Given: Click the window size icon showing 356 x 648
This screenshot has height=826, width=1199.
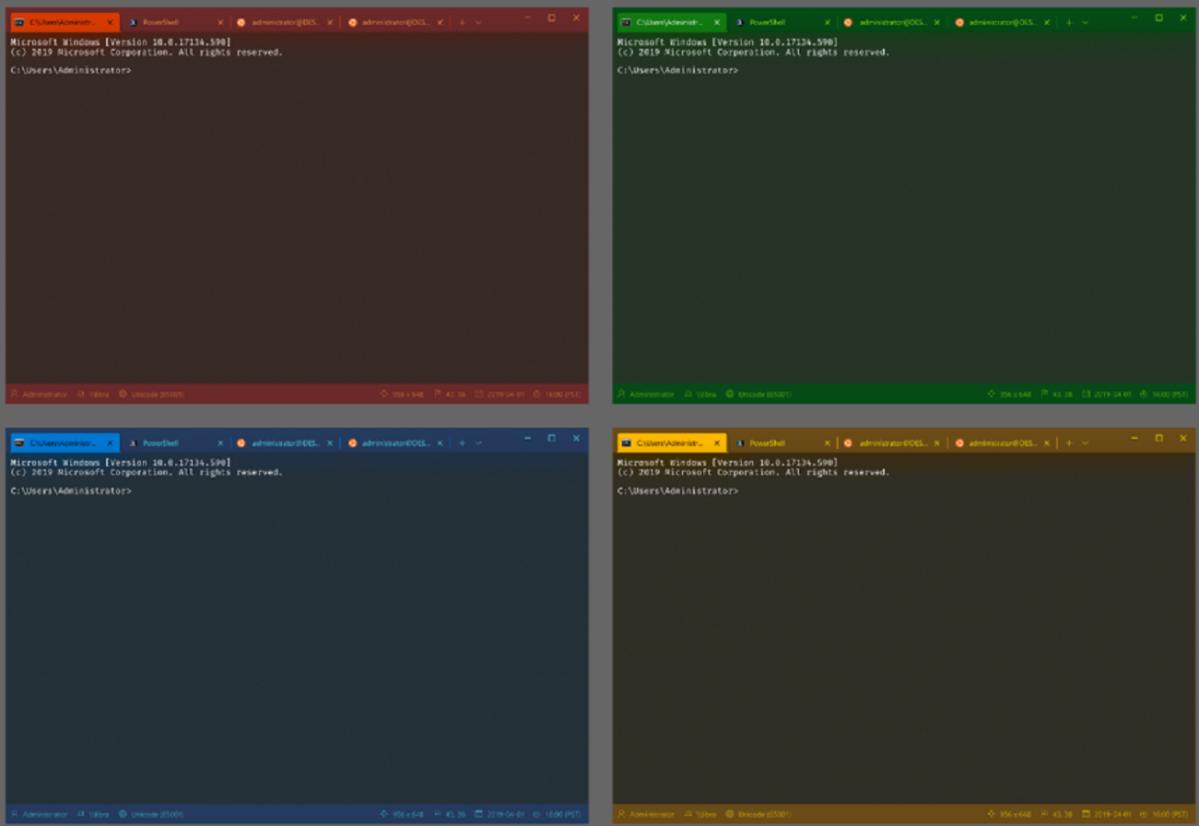Looking at the screenshot, I should [384, 394].
